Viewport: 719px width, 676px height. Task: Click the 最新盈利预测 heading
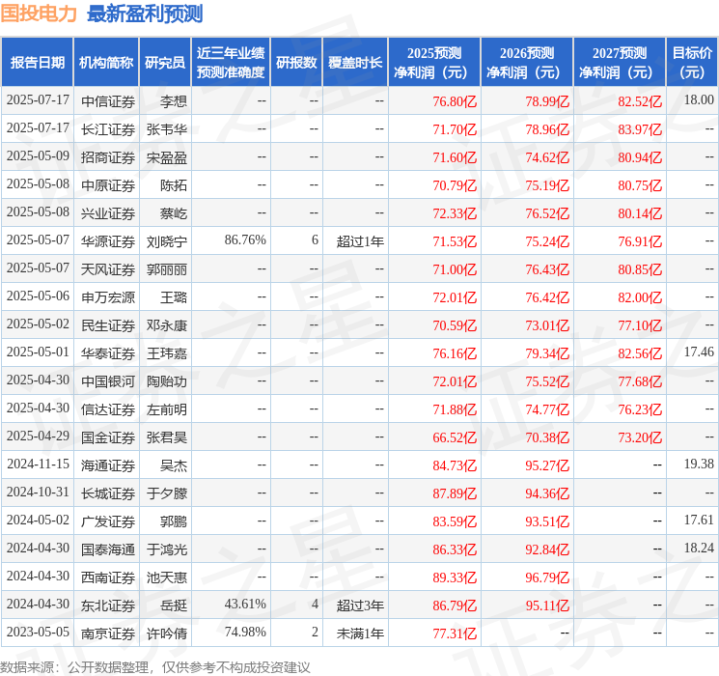click(145, 13)
